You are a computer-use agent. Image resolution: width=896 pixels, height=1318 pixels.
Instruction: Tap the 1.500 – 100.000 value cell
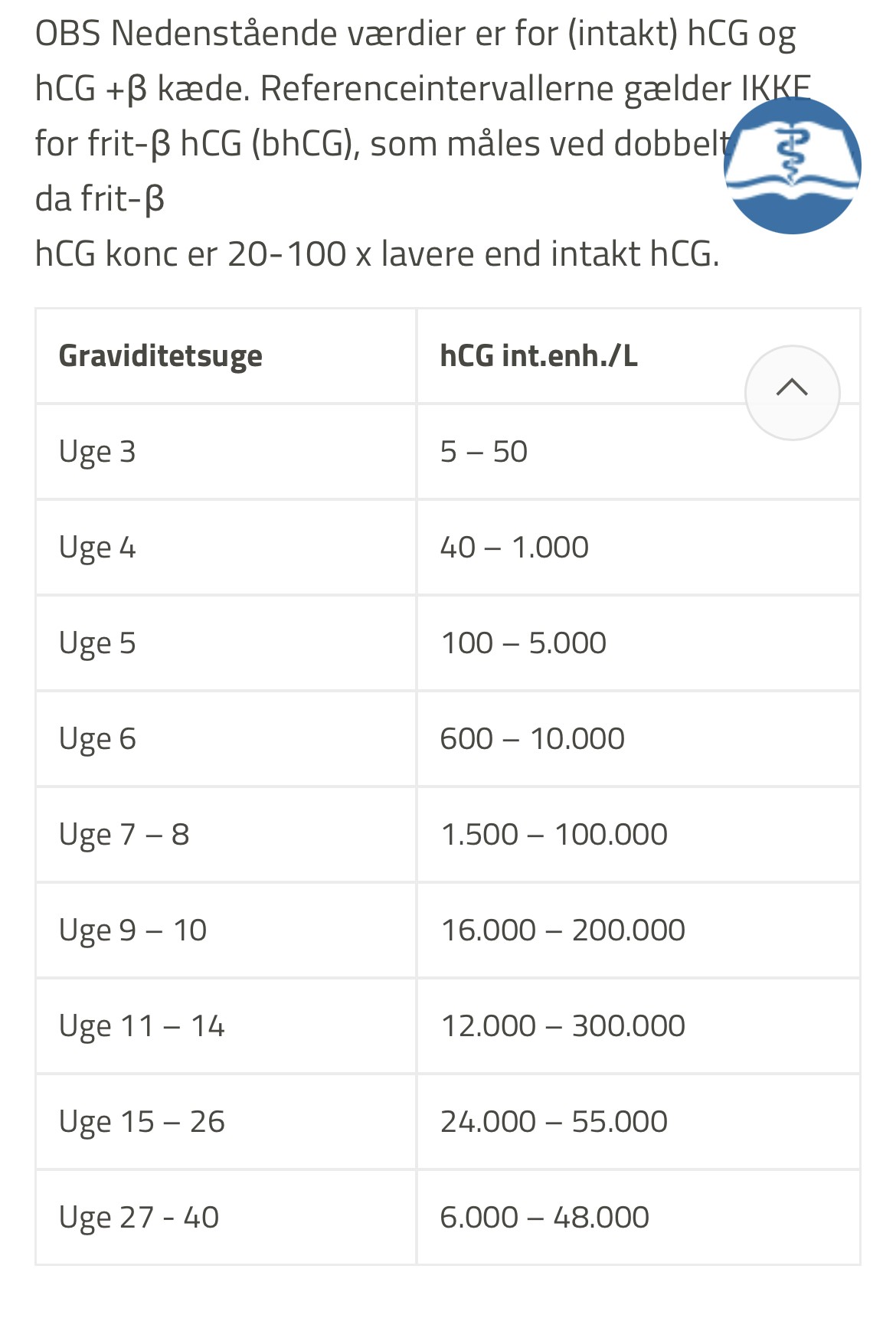coord(554,835)
